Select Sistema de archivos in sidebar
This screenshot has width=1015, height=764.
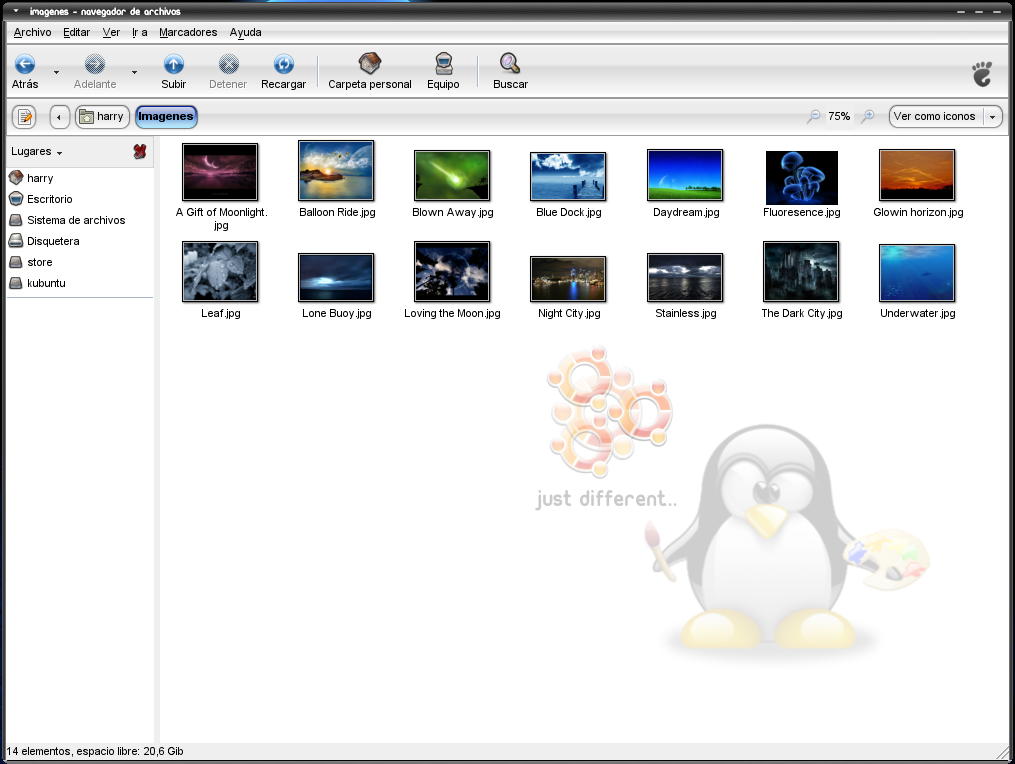tap(80, 220)
